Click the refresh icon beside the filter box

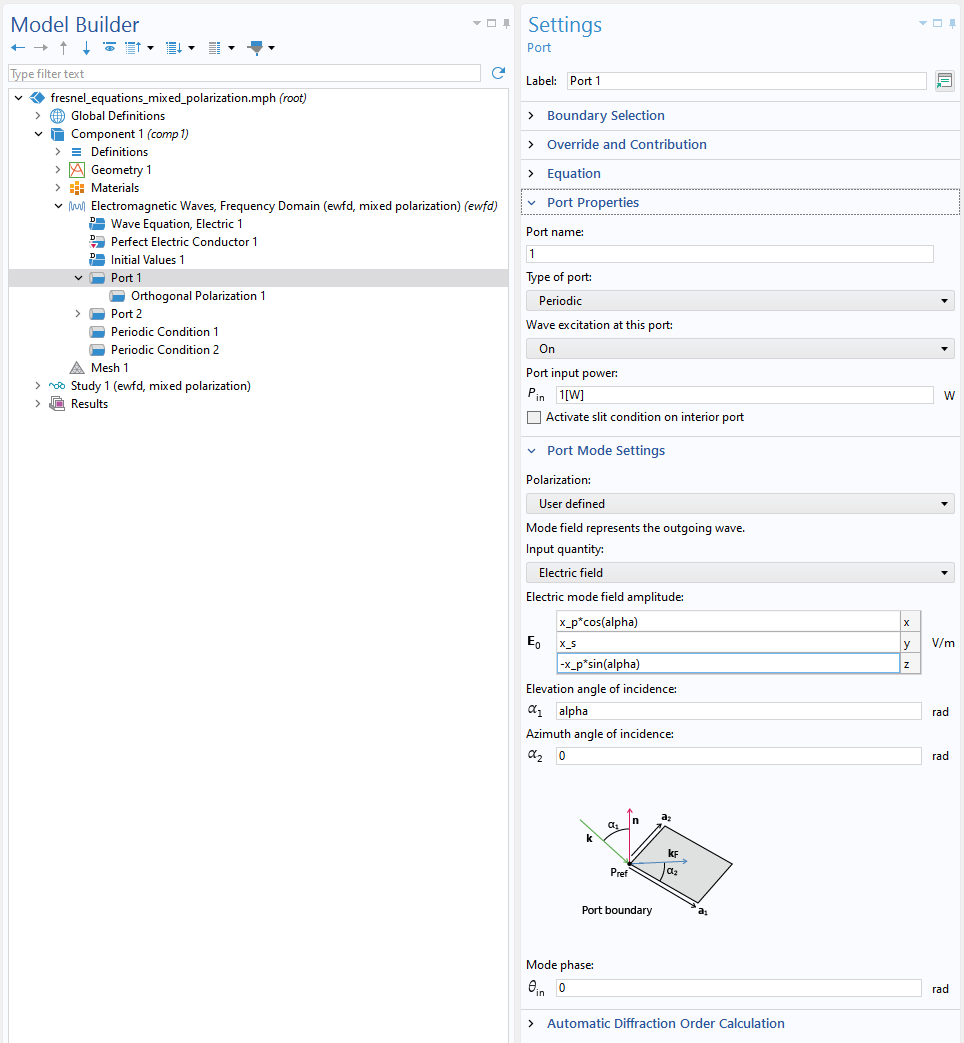tap(497, 73)
